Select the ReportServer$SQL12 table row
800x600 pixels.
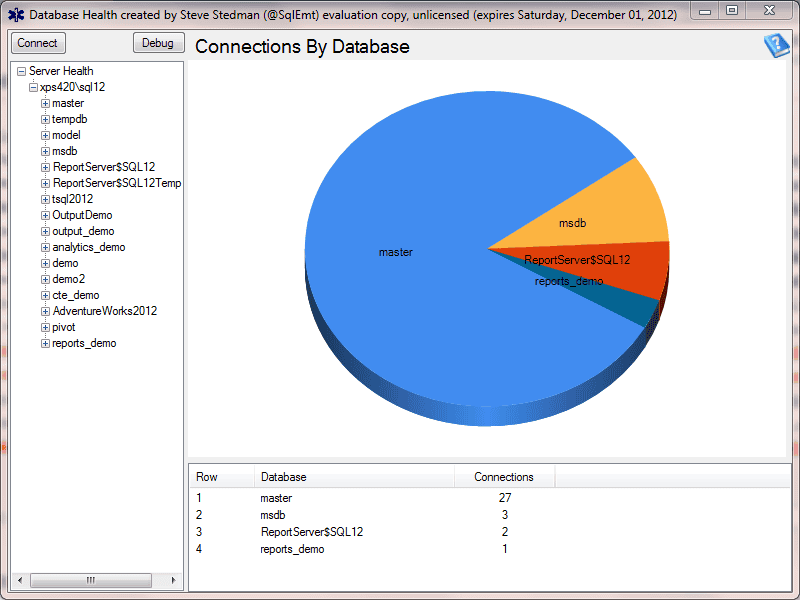click(490, 532)
